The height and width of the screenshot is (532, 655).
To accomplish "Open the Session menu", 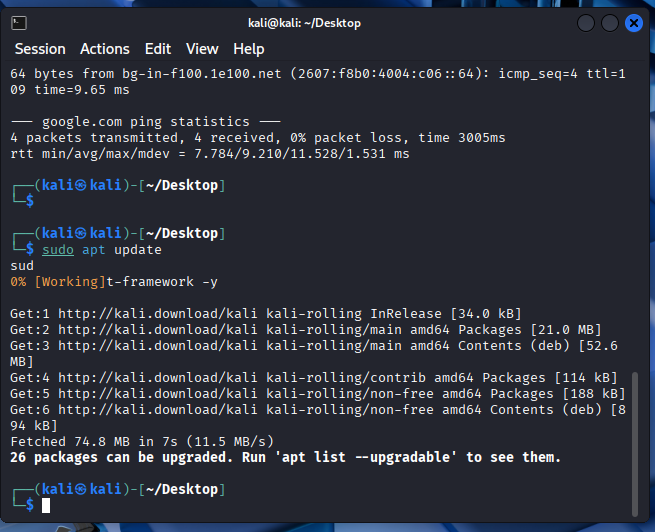I will point(40,49).
